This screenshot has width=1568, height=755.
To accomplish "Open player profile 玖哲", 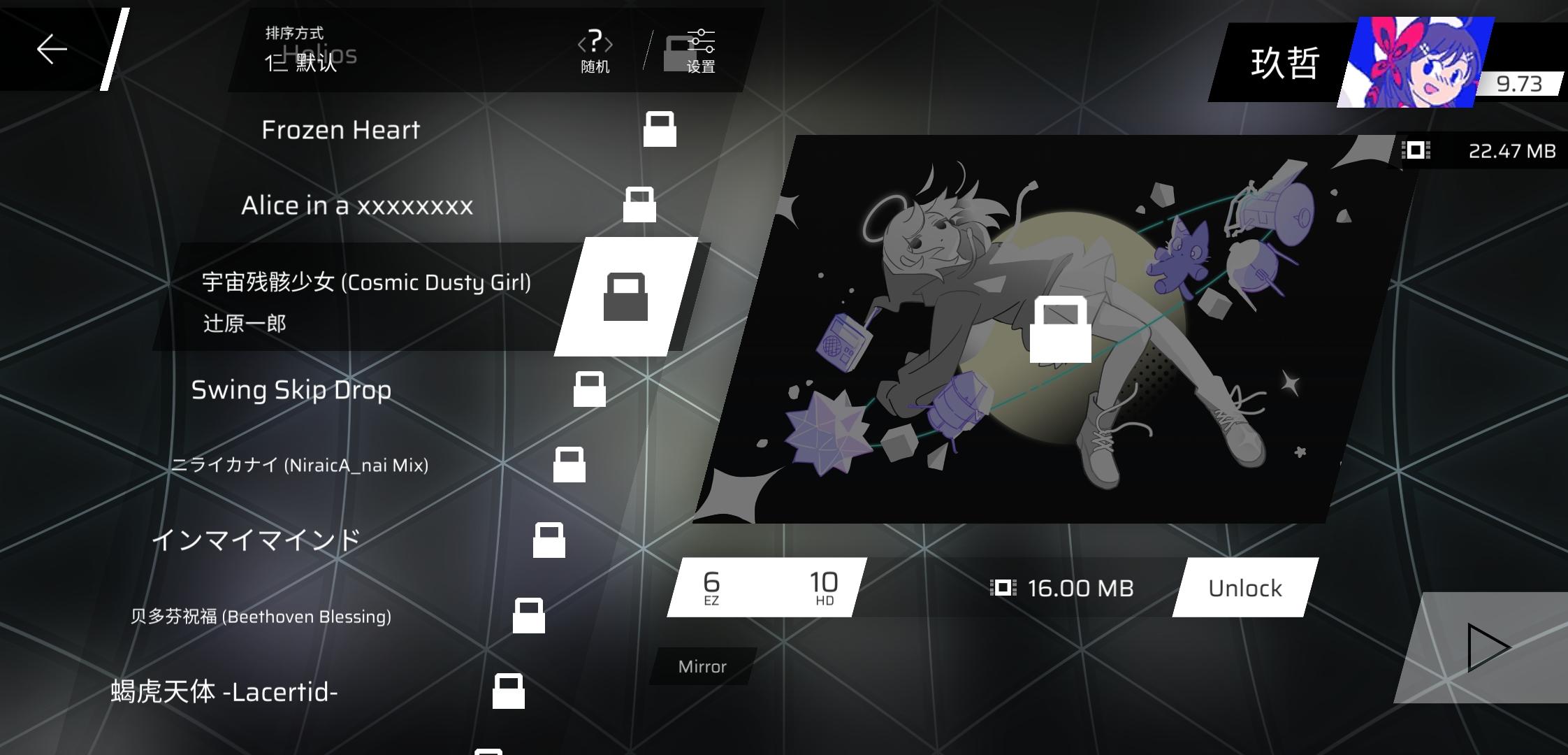I will 1284,64.
